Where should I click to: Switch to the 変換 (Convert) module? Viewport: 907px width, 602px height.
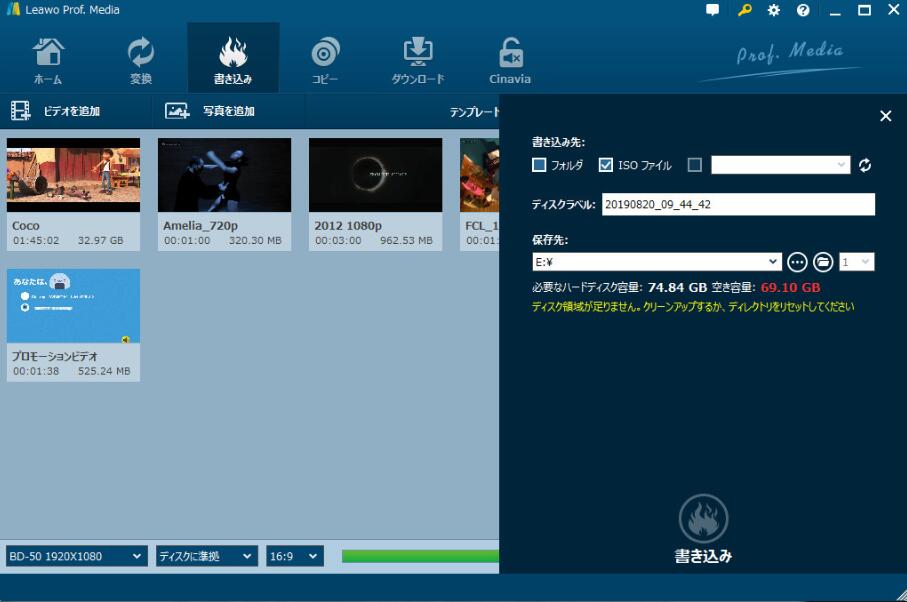click(140, 58)
